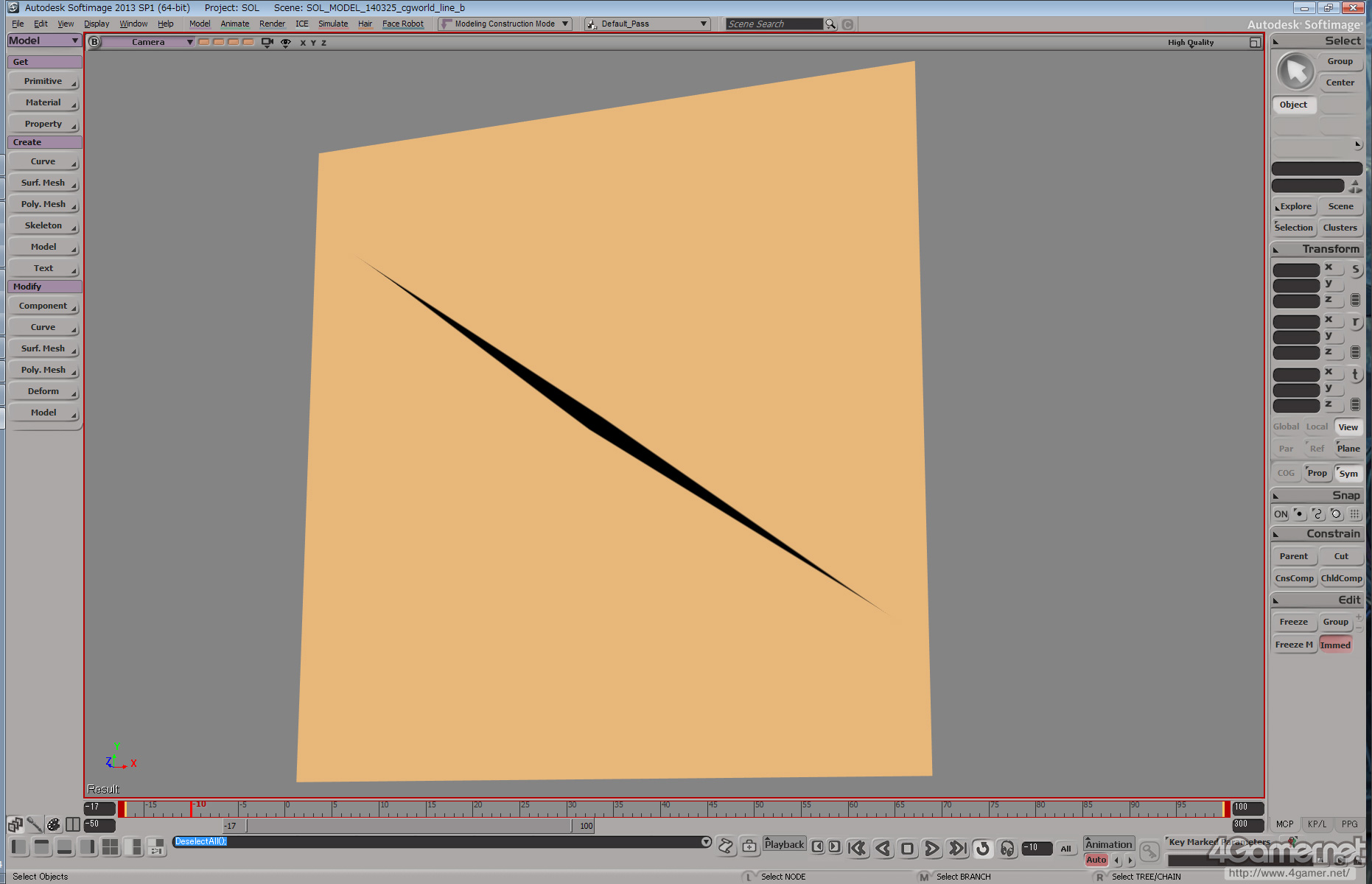Click the CnsComp button
The height and width of the screenshot is (884, 1372).
tap(1294, 578)
